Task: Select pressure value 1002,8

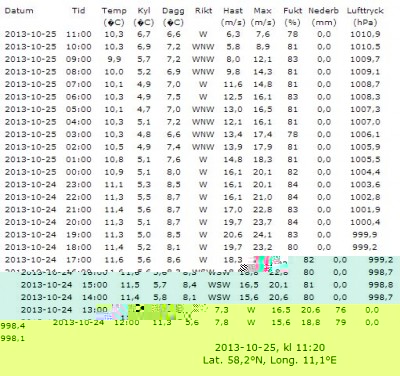Action: click(365, 197)
